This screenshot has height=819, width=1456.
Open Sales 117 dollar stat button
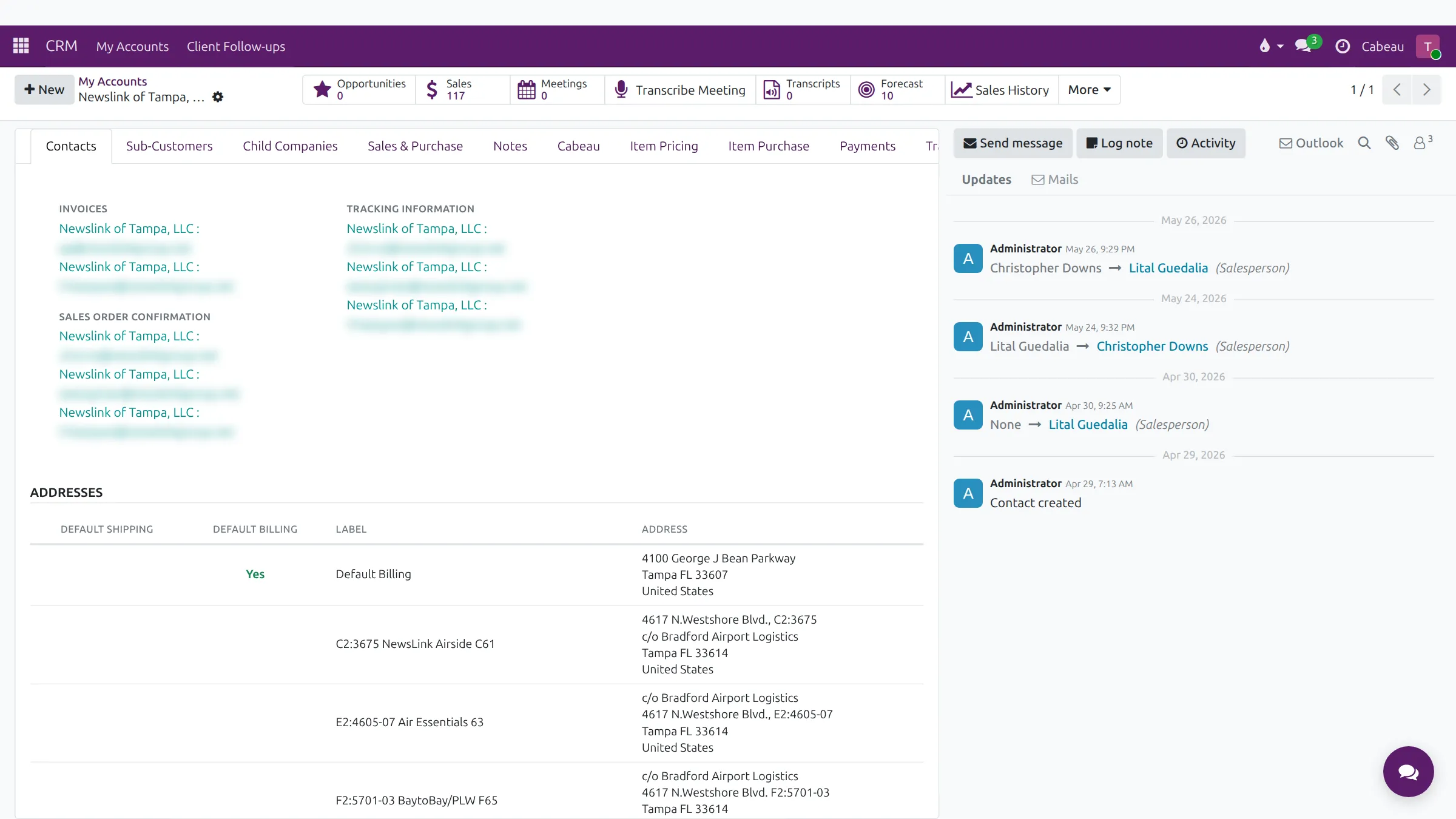click(x=463, y=90)
